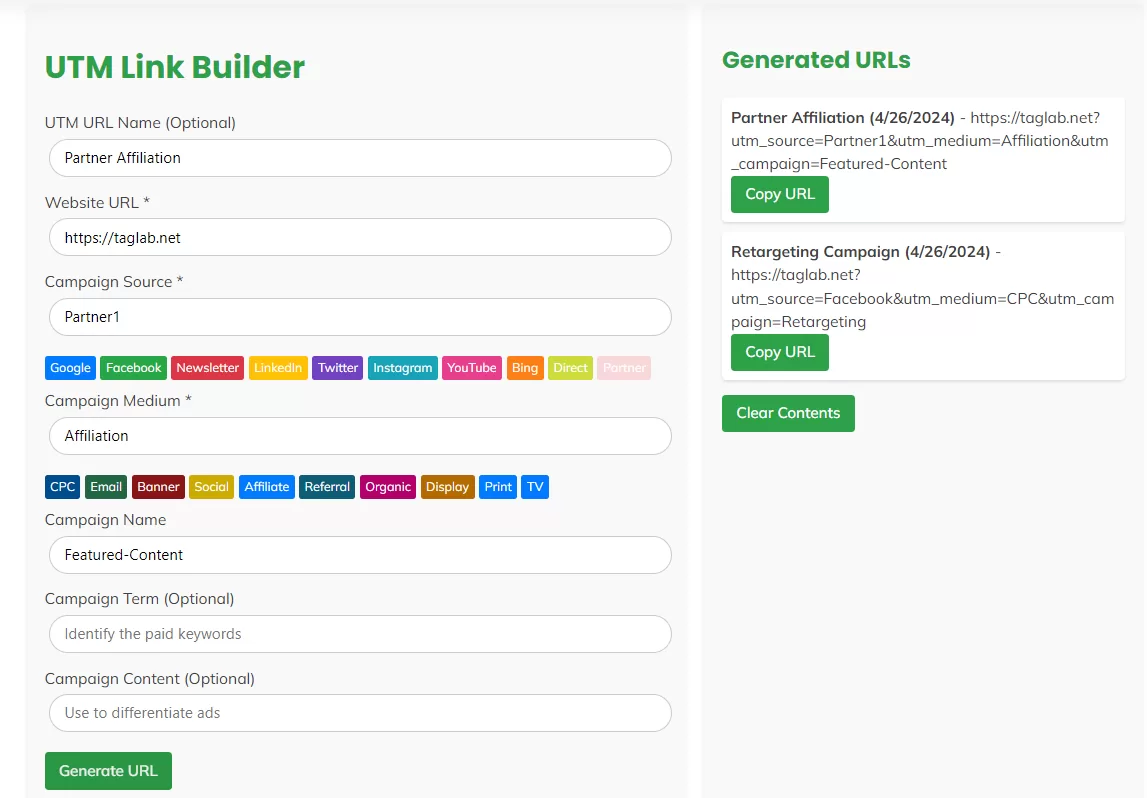This screenshot has width=1147, height=798.
Task: Click the 'Campaign Term (Optional)' label
Action: [140, 599]
